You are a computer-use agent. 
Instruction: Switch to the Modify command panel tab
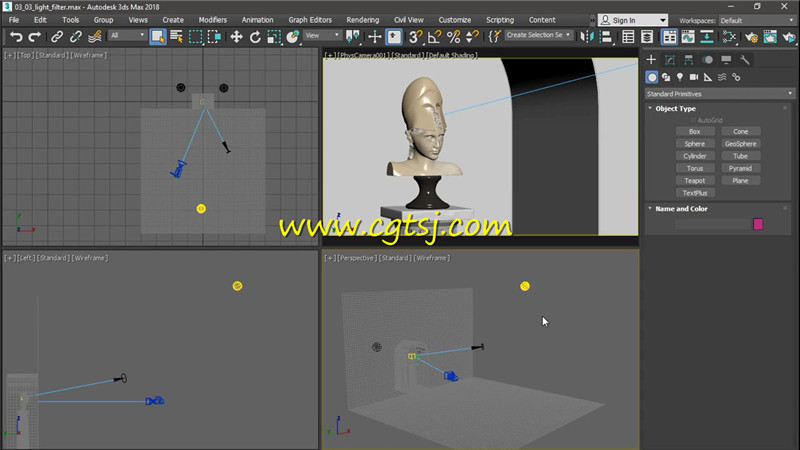[670, 60]
